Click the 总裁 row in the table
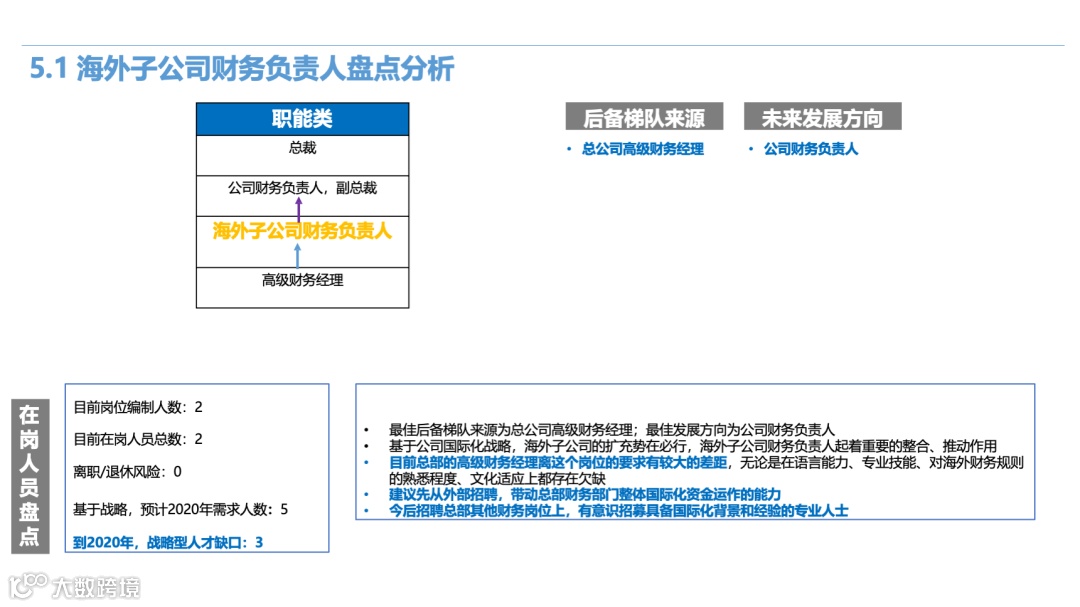Image resolution: width=1080 pixels, height=607 pixels. (x=302, y=155)
